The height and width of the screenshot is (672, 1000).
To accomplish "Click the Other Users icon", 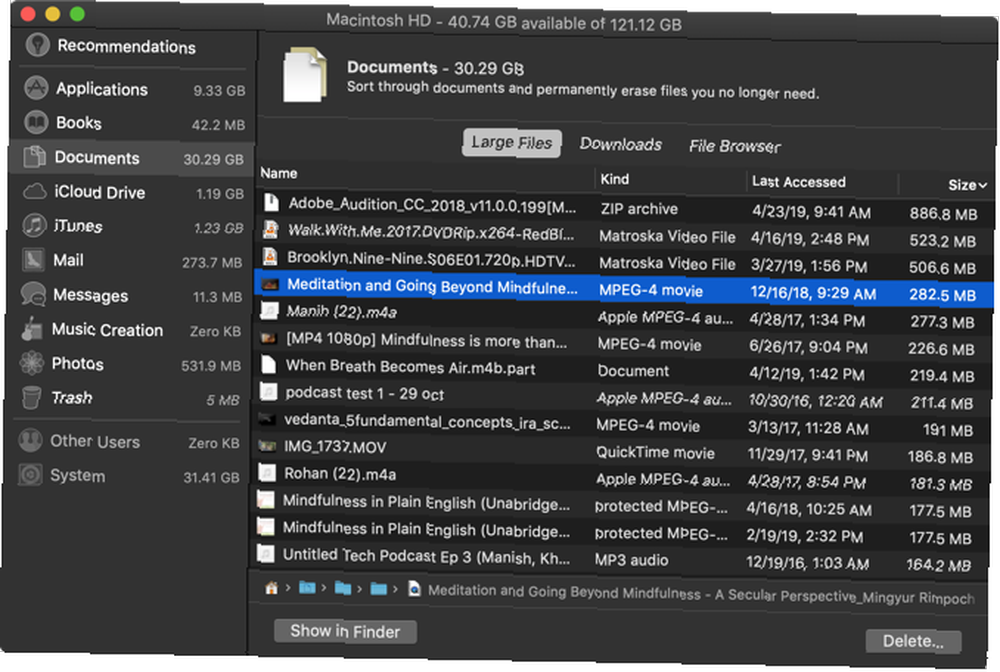I will point(30,441).
